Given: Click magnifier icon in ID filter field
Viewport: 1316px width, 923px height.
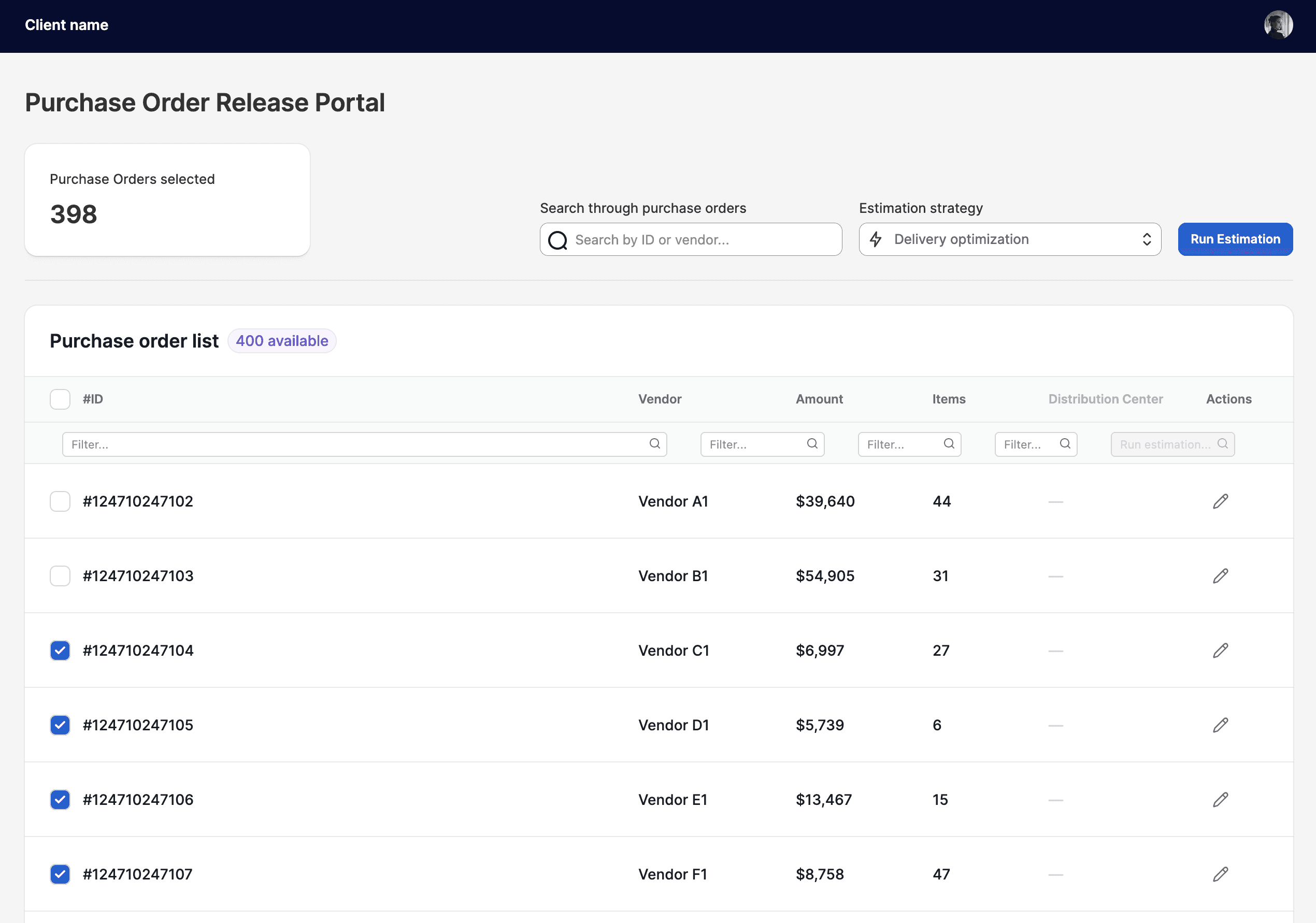Looking at the screenshot, I should 654,443.
